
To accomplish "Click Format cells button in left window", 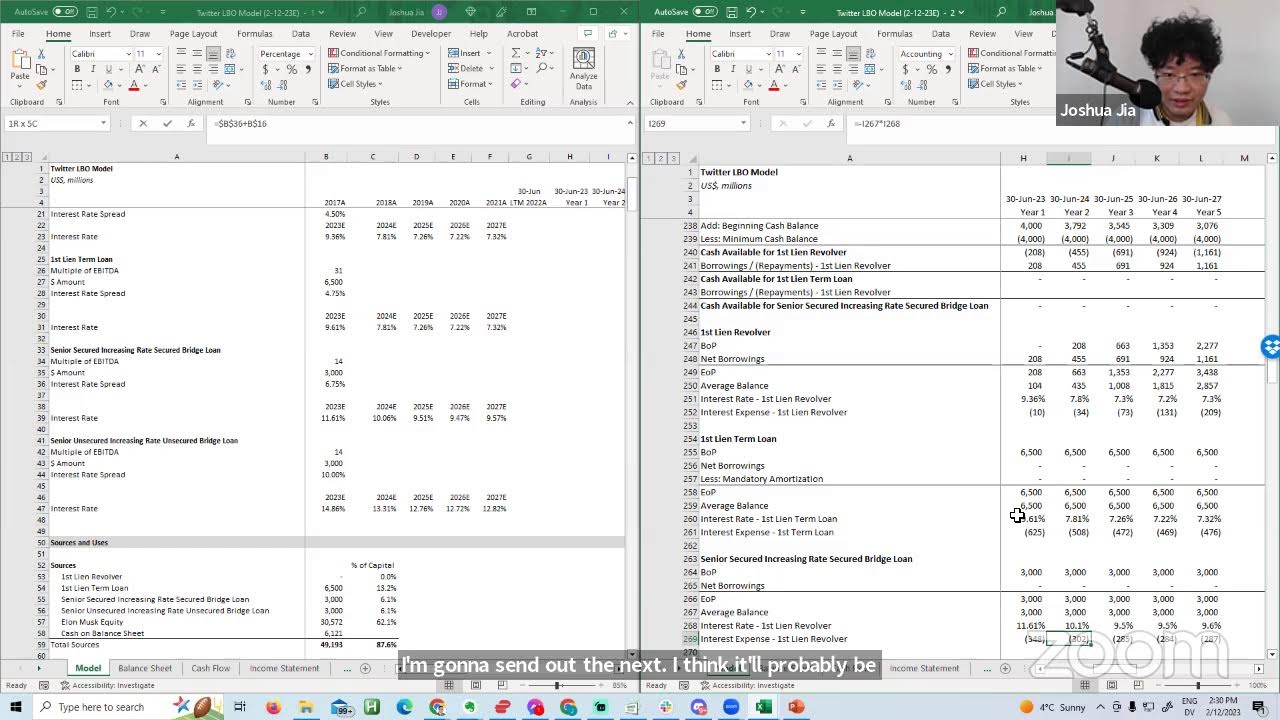I will pyautogui.click(x=471, y=84).
